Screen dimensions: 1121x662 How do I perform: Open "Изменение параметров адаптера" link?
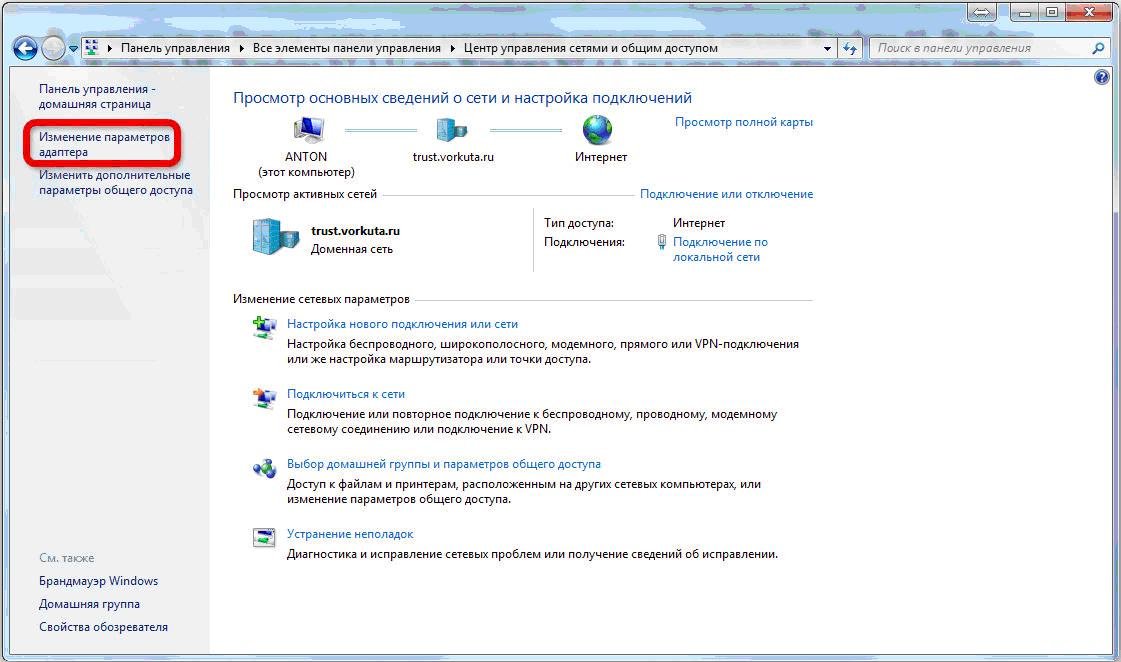coord(104,144)
